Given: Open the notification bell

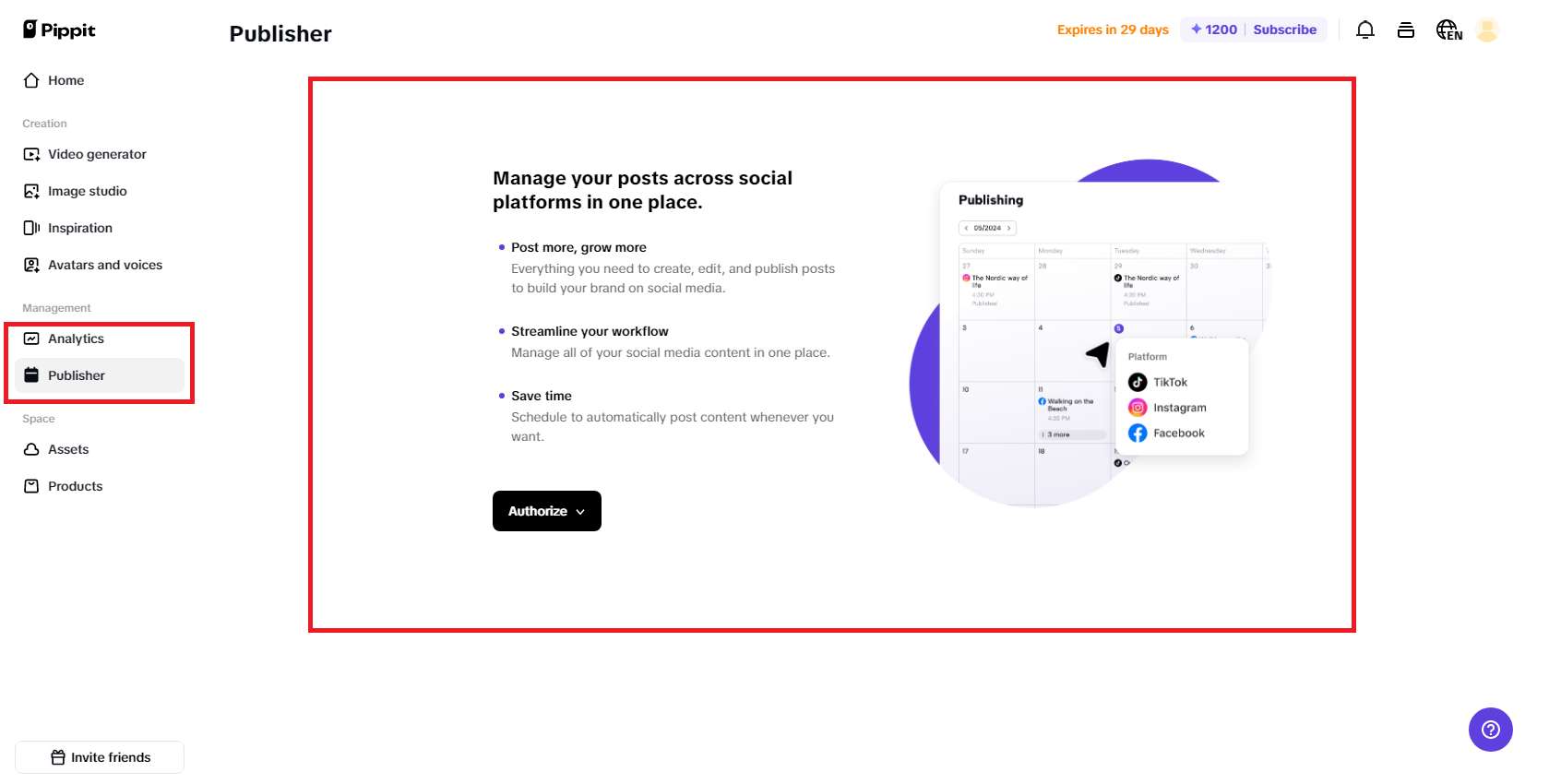Looking at the screenshot, I should 1364,30.
